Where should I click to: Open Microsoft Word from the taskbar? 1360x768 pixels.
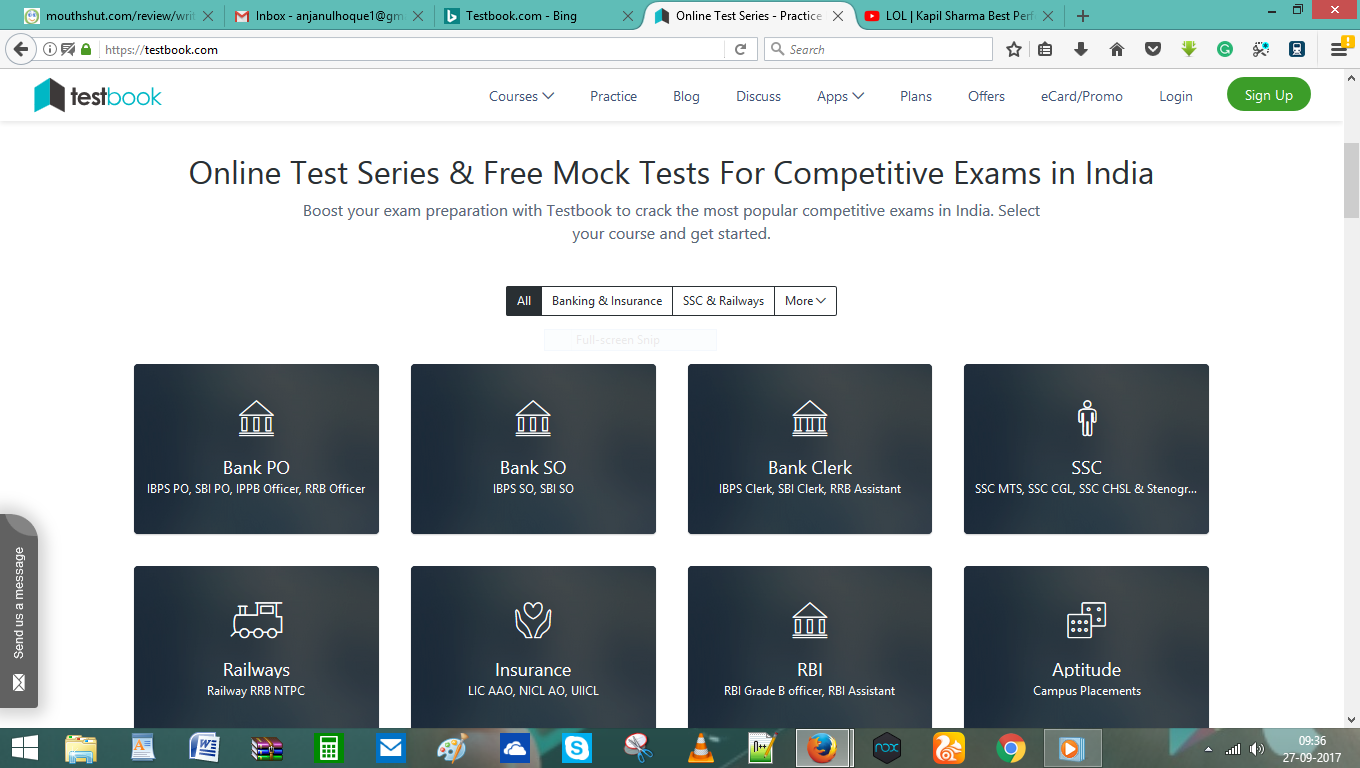[x=204, y=747]
